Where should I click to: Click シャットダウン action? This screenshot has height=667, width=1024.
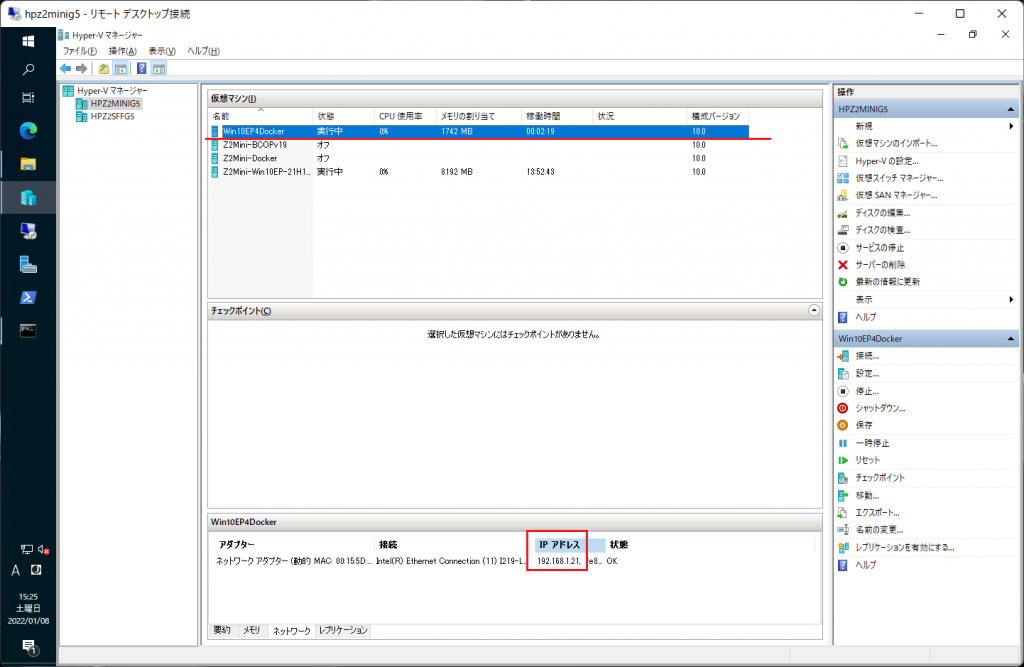point(880,408)
